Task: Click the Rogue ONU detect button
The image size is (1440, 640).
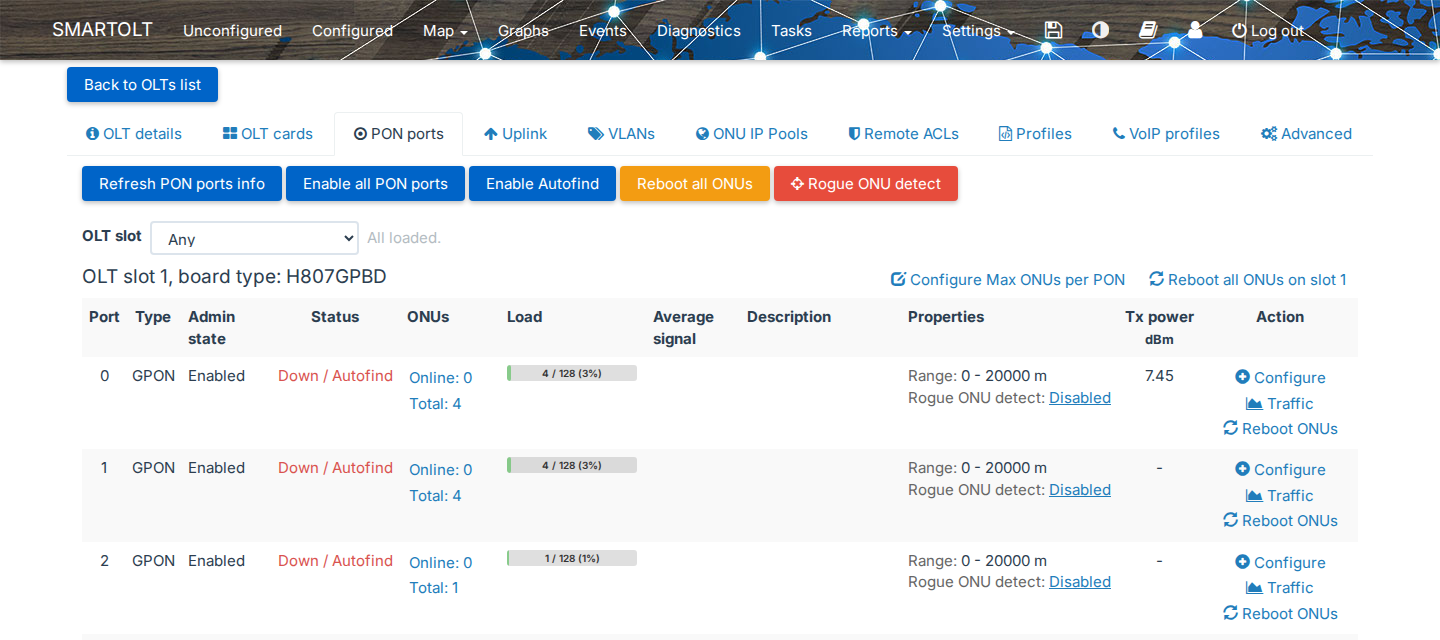Action: 866,184
